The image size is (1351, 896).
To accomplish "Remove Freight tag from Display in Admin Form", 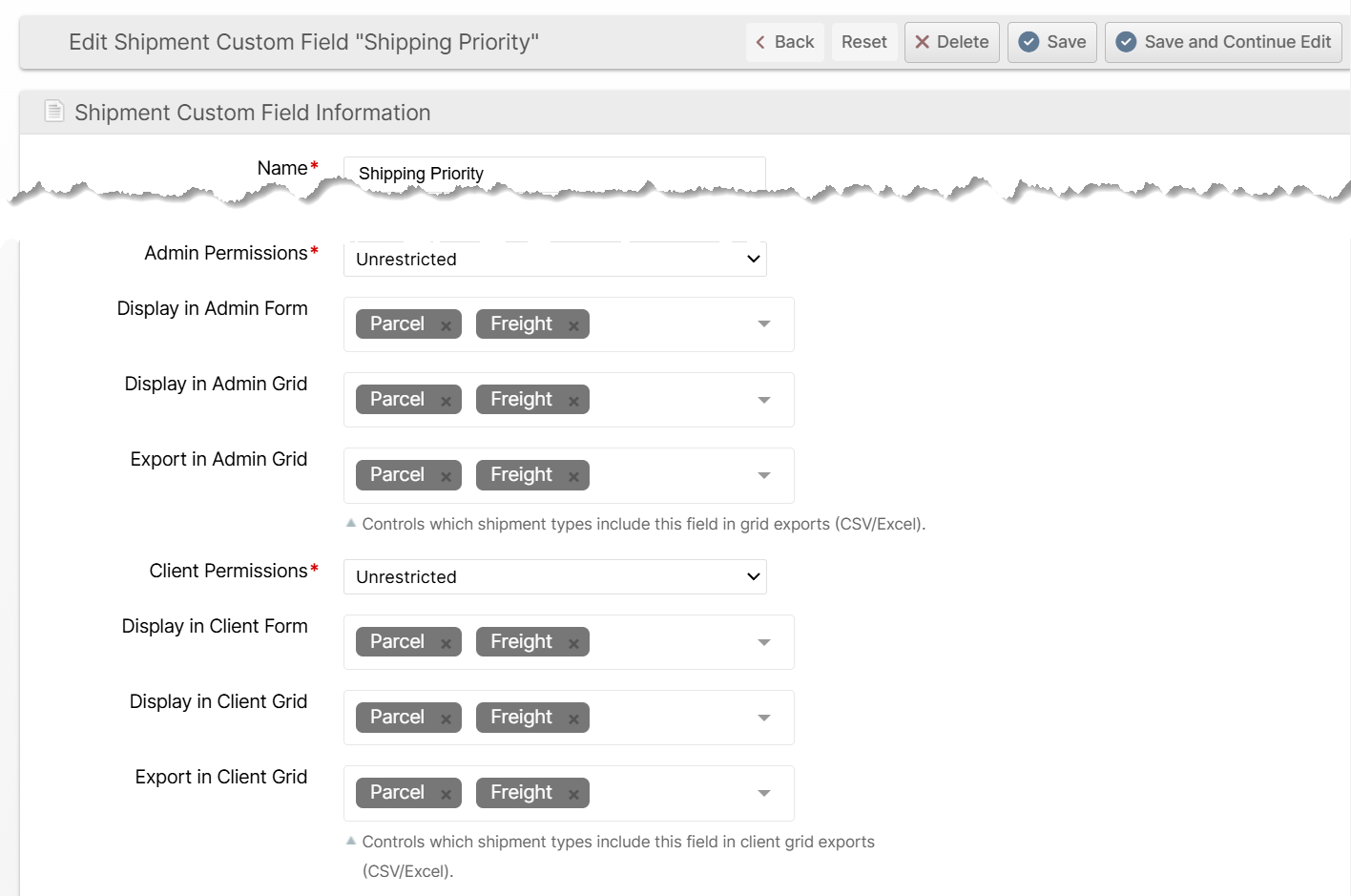I will coord(573,325).
